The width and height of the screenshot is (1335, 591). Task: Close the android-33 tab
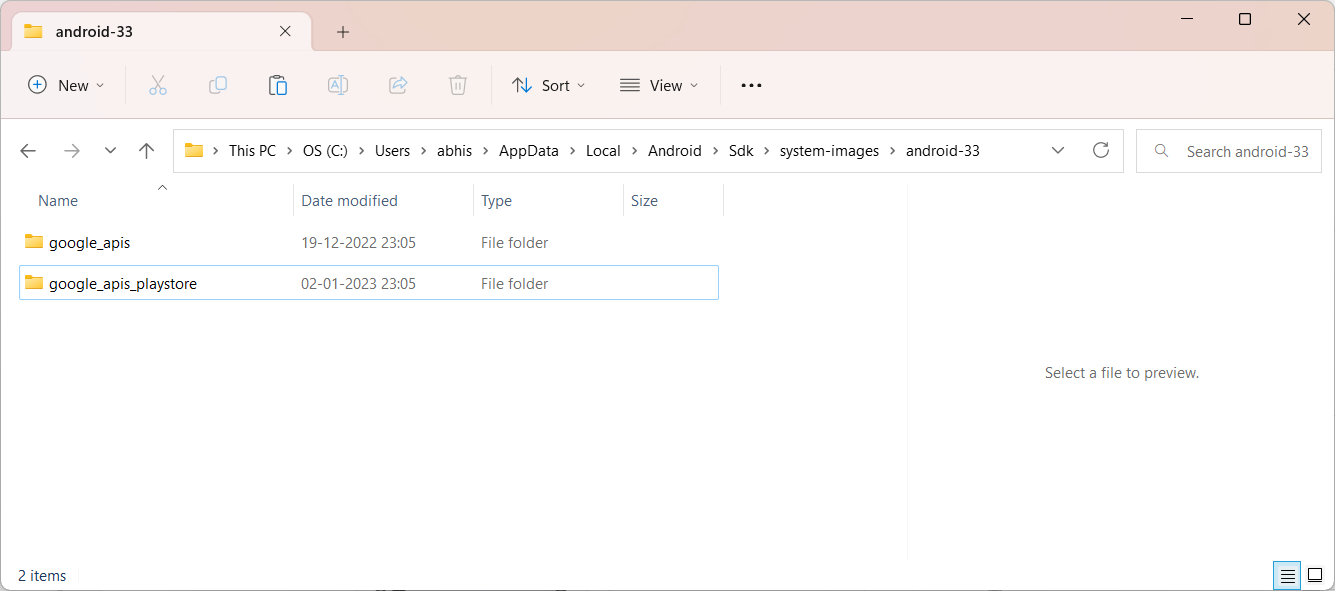pos(285,31)
